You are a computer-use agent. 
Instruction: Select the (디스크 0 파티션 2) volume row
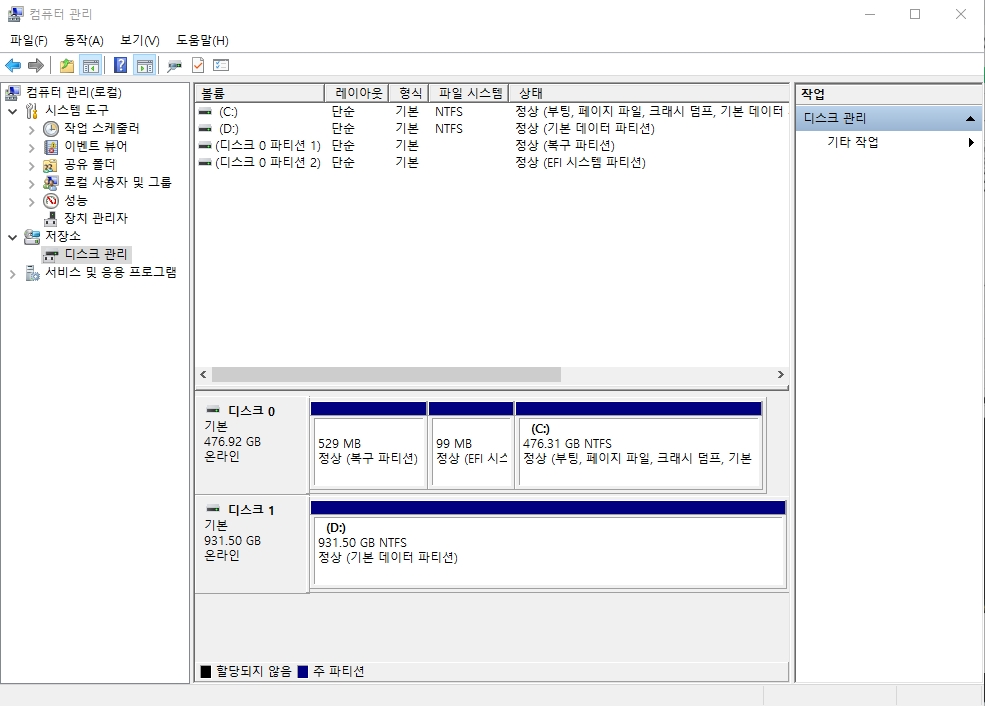click(491, 162)
